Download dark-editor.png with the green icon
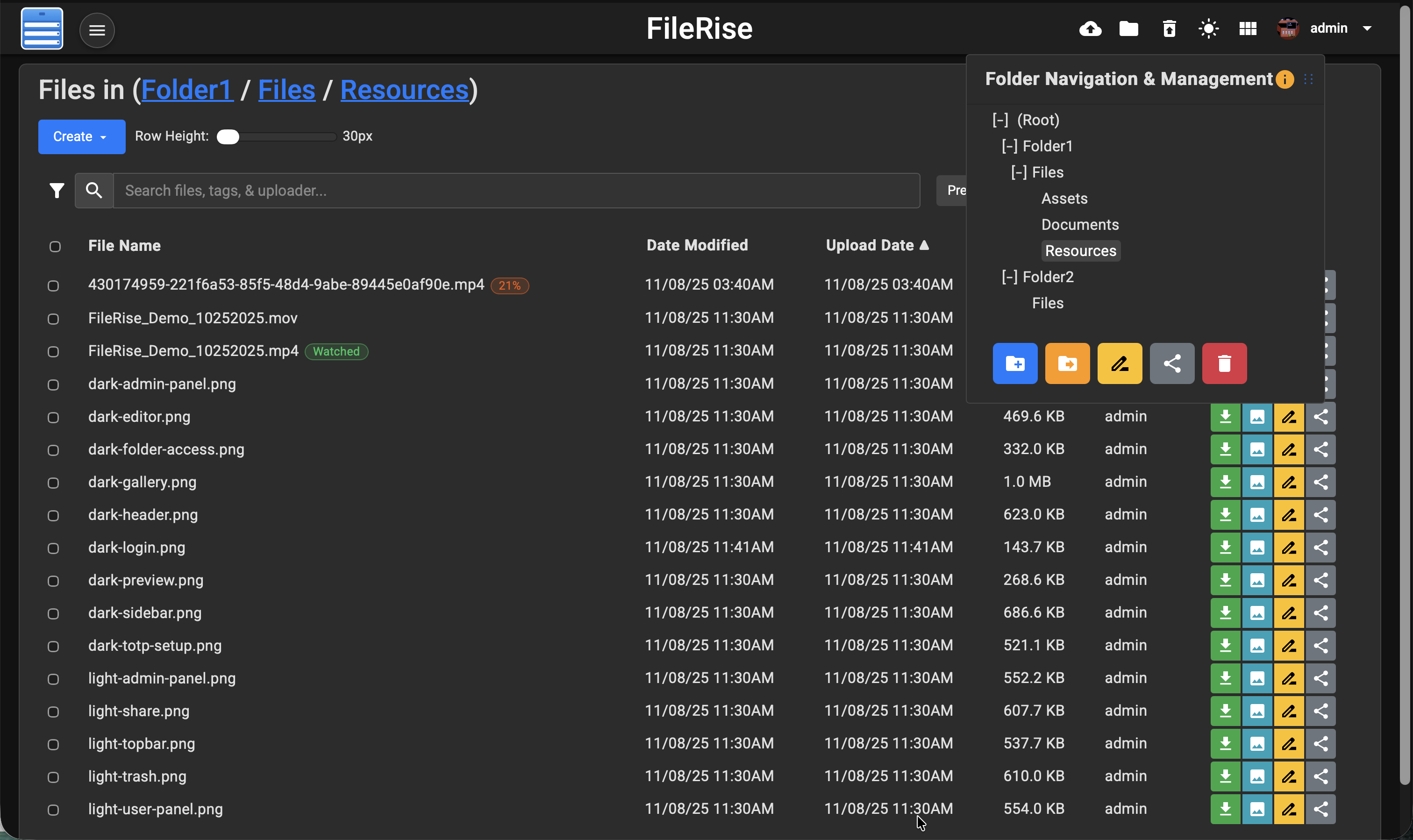The width and height of the screenshot is (1413, 840). 1225,417
